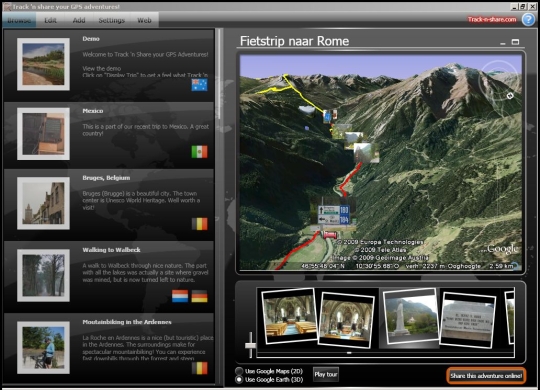Minimize the Fietstrip naar Rome panel
The height and width of the screenshot is (390, 540).
click(x=503, y=42)
